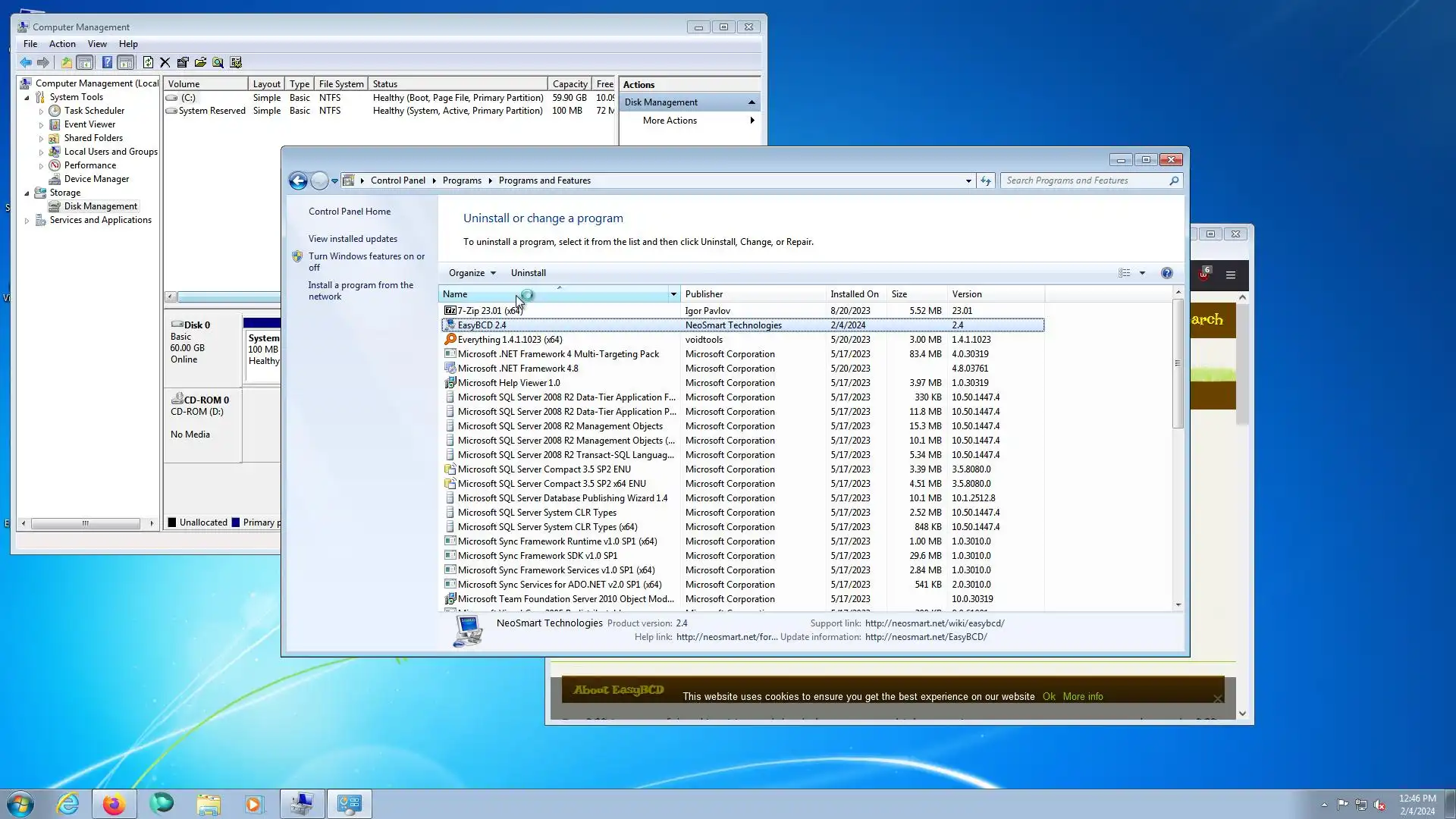Toggle Show/Hide Action Pane toolbar button
The width and height of the screenshot is (1456, 819).
(x=126, y=63)
